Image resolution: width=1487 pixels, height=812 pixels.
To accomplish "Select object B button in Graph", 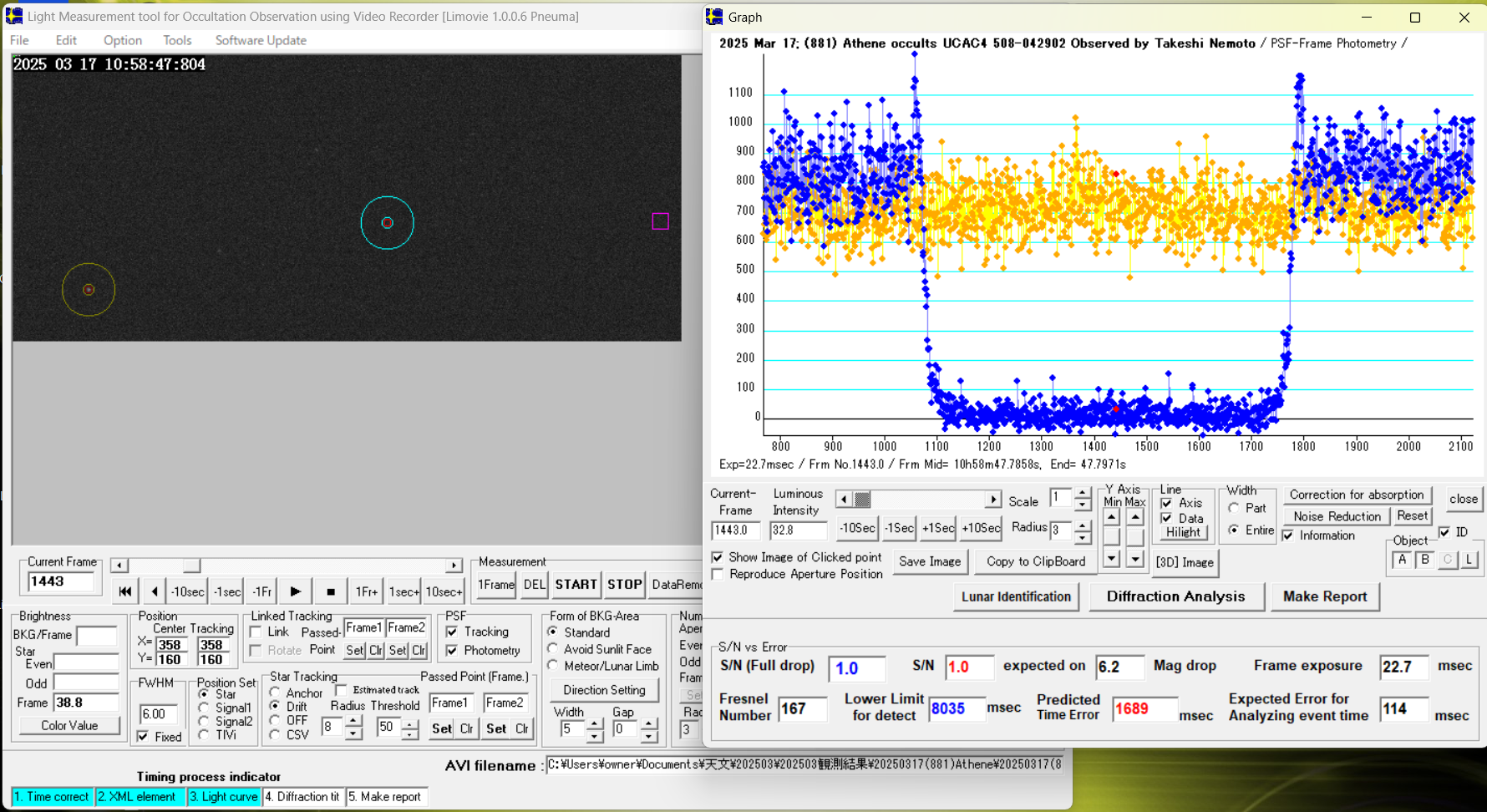I will pyautogui.click(x=1425, y=561).
